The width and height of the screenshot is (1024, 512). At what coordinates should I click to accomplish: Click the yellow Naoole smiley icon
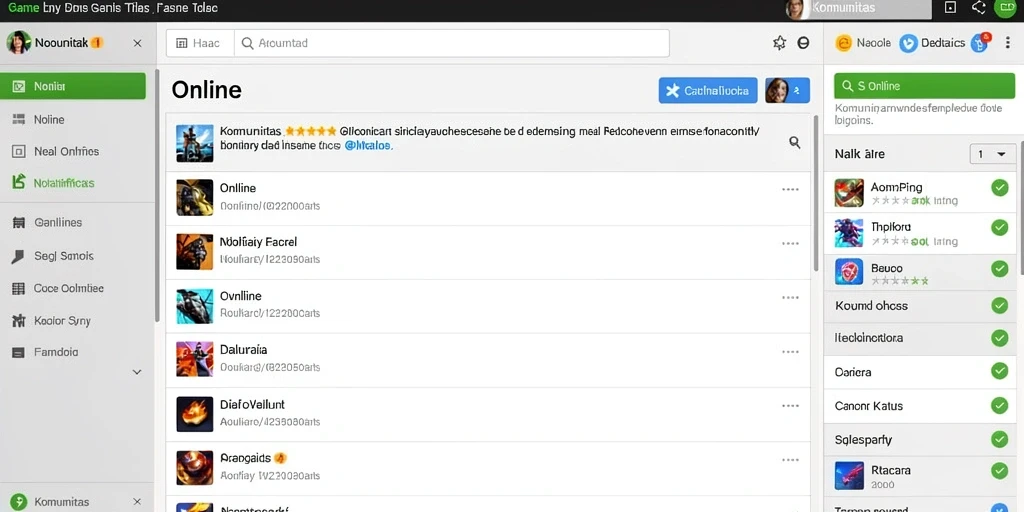pyautogui.click(x=844, y=43)
